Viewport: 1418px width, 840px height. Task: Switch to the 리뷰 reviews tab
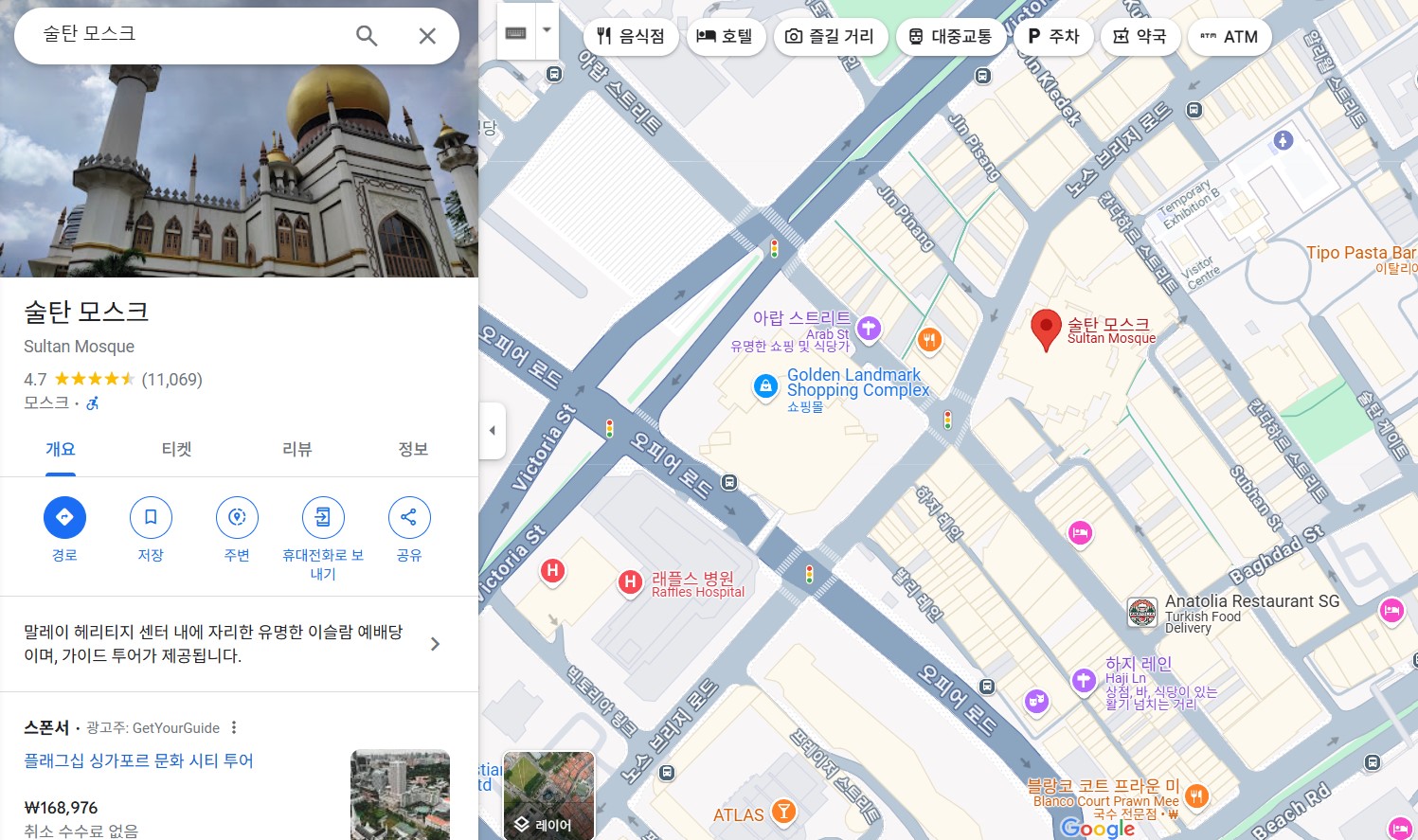click(x=297, y=449)
